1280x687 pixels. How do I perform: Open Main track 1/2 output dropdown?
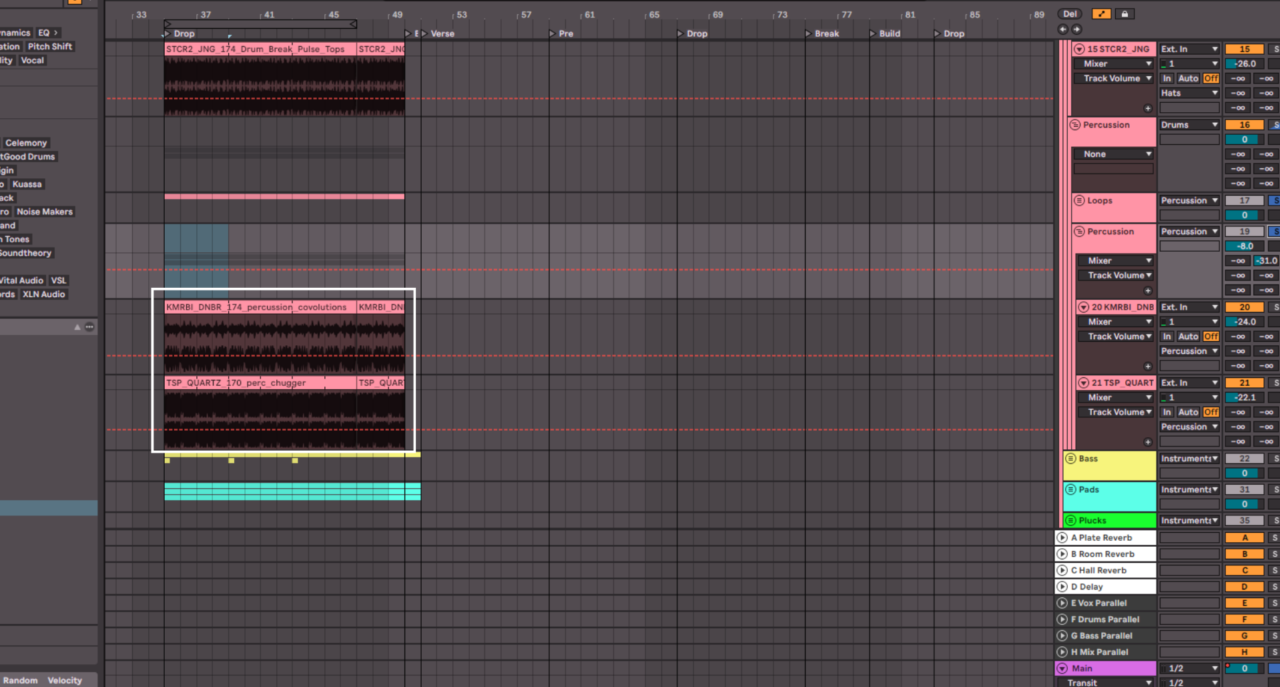tap(1190, 668)
